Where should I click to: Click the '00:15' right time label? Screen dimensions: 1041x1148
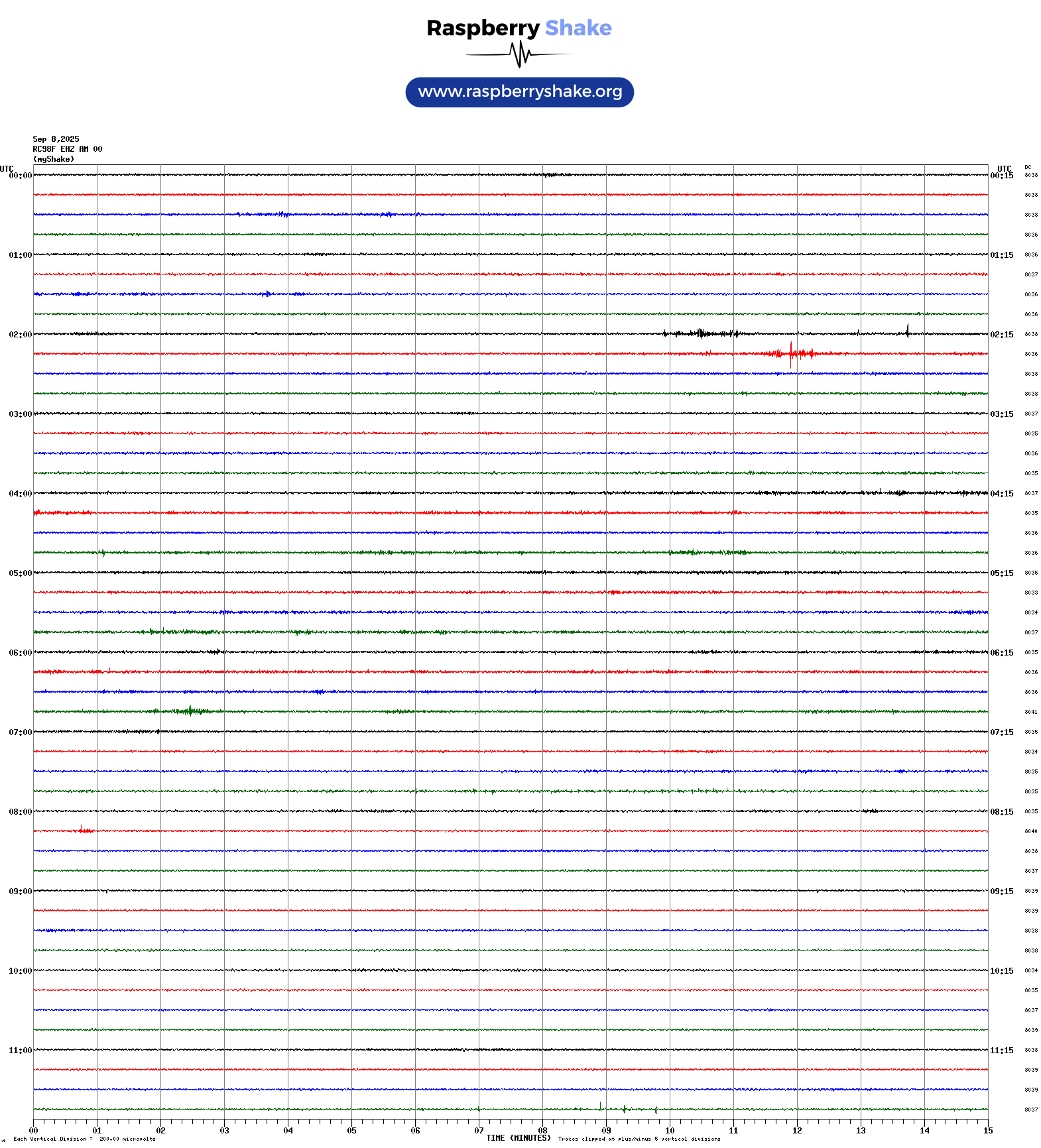coord(1002,176)
